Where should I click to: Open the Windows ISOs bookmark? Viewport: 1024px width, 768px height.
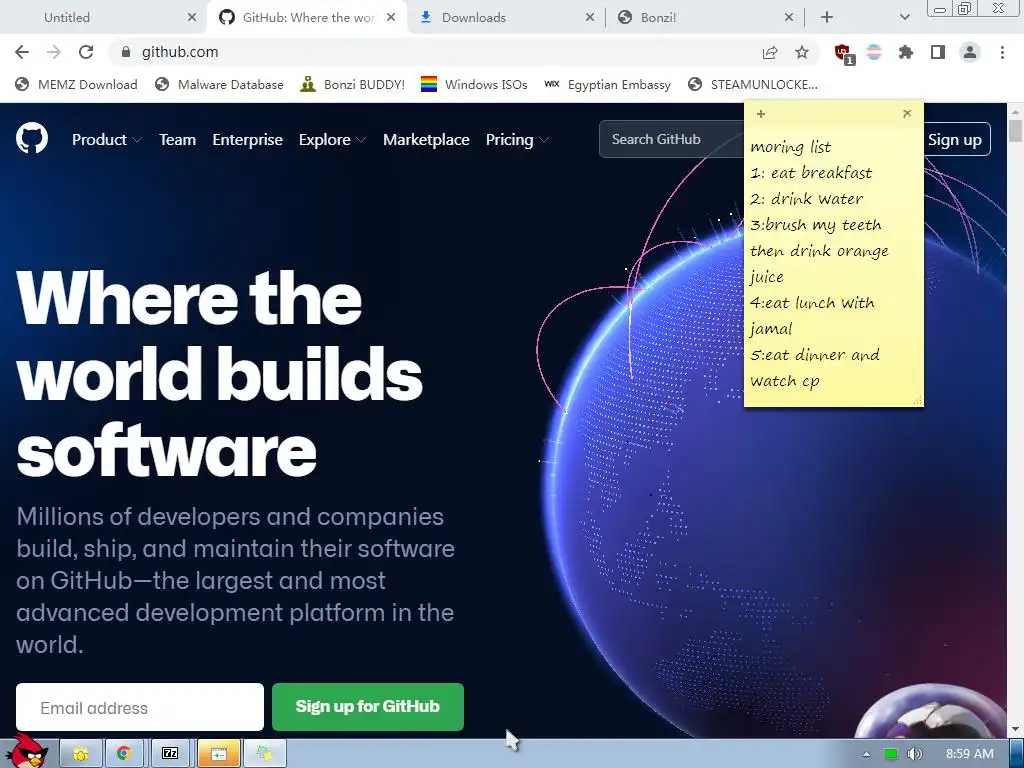click(474, 84)
